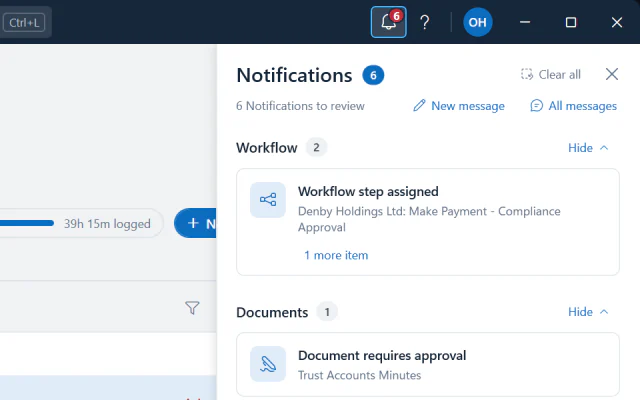
Task: Compose a New message
Action: pos(459,106)
